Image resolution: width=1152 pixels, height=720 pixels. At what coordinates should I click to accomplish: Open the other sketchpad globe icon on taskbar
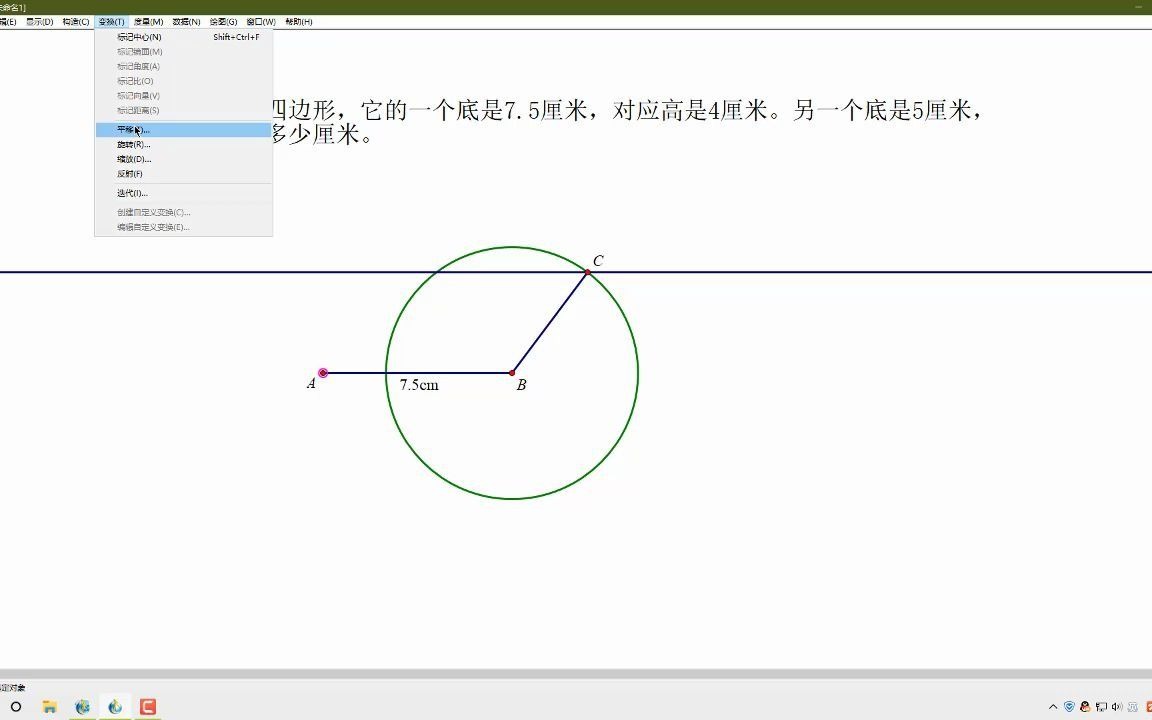click(x=82, y=707)
